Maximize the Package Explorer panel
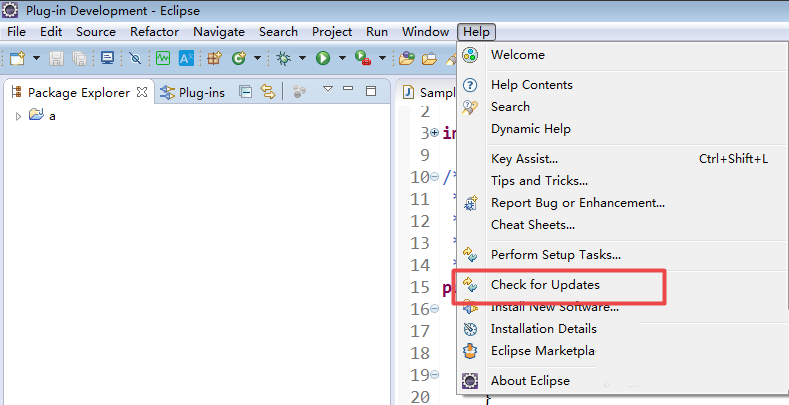 point(371,91)
